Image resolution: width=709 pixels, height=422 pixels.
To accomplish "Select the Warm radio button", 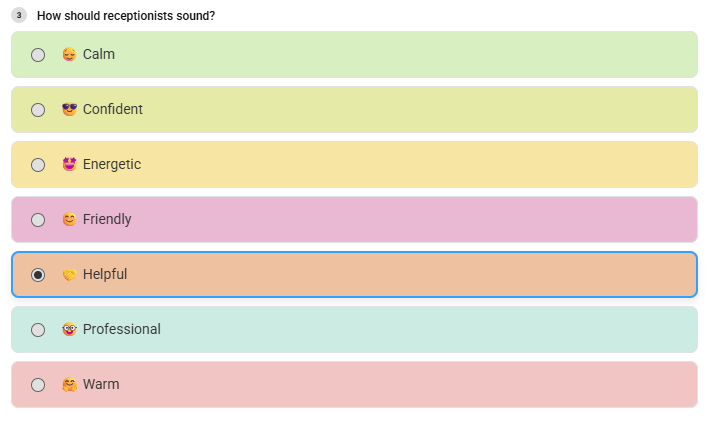I will pos(38,385).
